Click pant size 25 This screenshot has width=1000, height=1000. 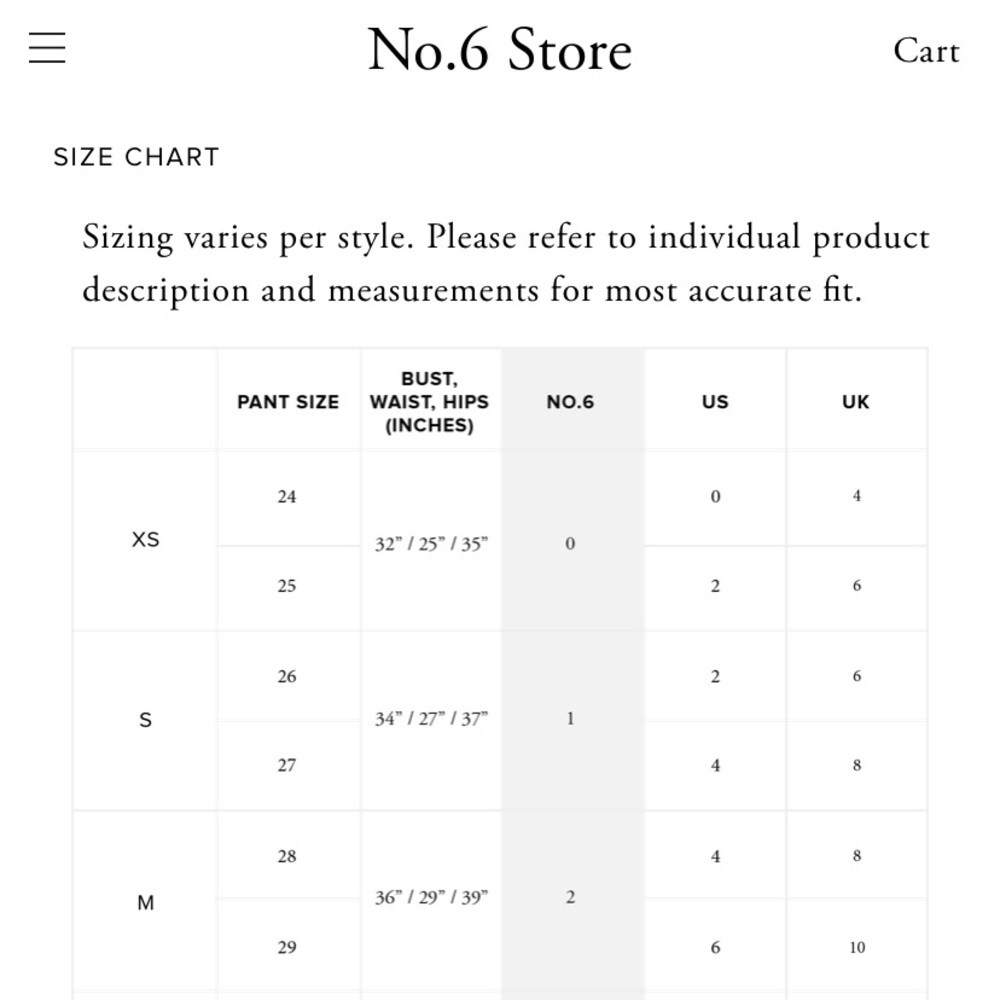coord(287,586)
